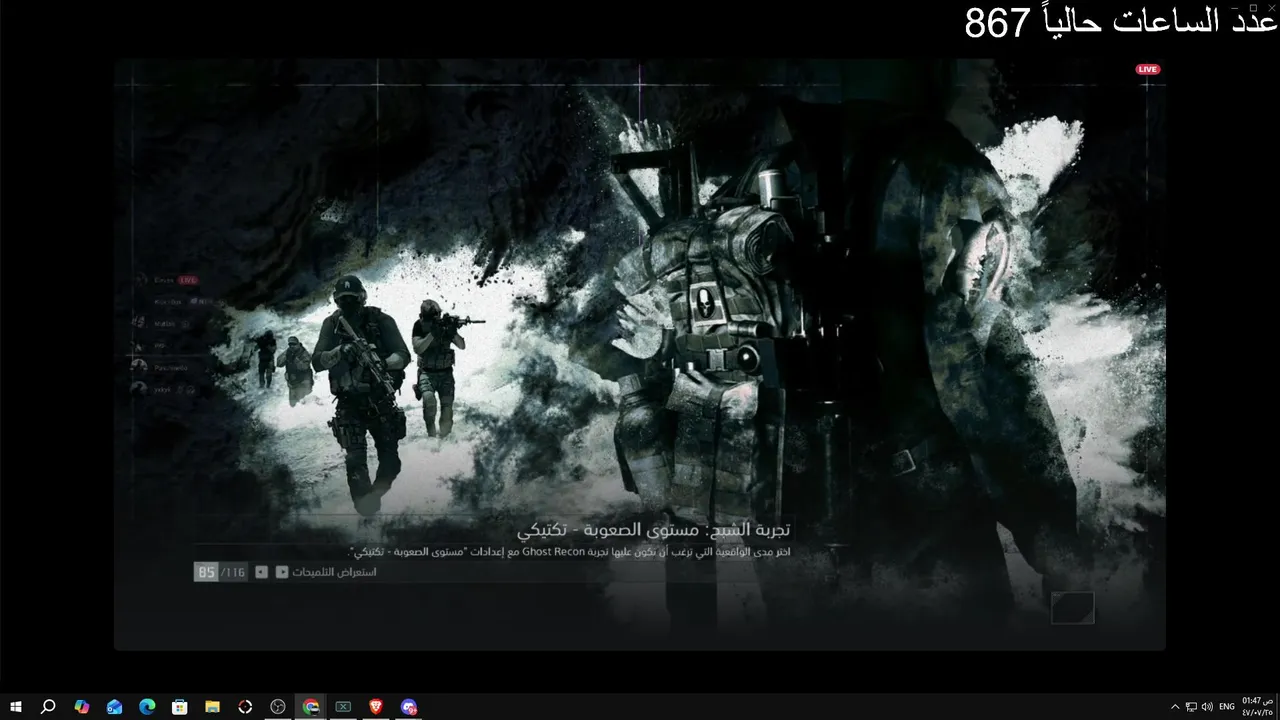Open the Mail app on taskbar
The image size is (1280, 720).
115,707
